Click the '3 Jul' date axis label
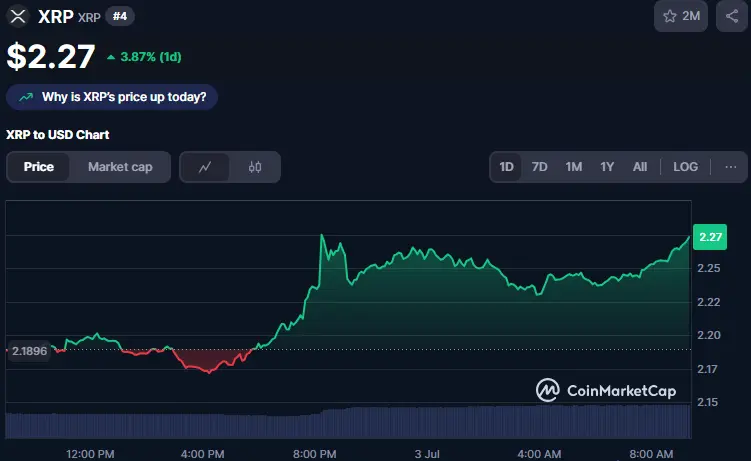The width and height of the screenshot is (751, 461). coord(427,454)
